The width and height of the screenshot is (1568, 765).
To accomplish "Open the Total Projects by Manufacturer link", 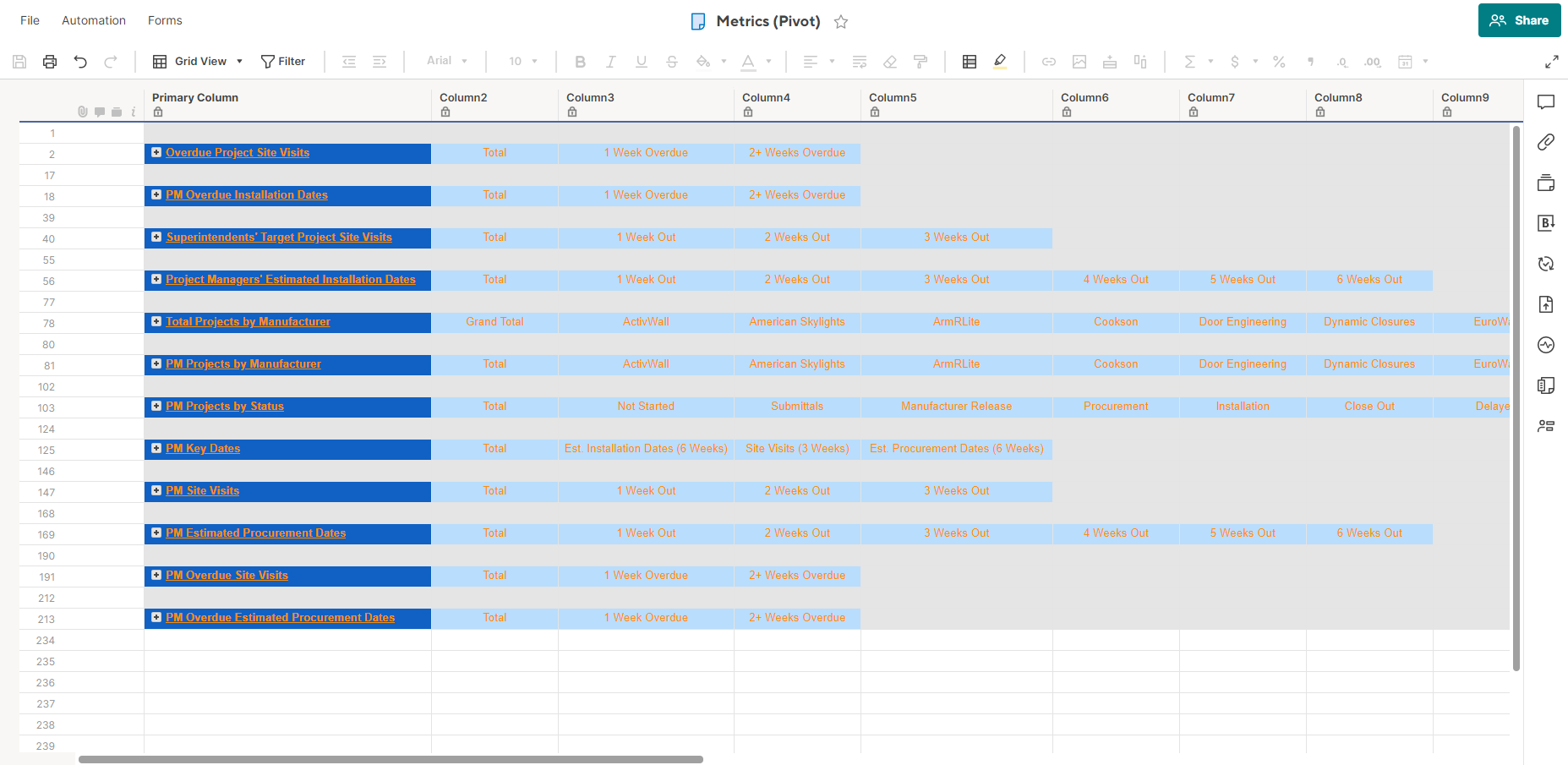I will click(x=248, y=322).
